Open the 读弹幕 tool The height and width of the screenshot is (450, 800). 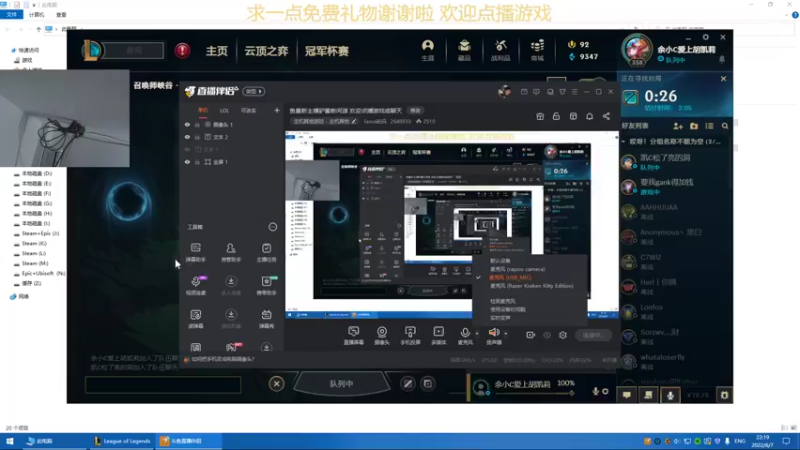195,318
